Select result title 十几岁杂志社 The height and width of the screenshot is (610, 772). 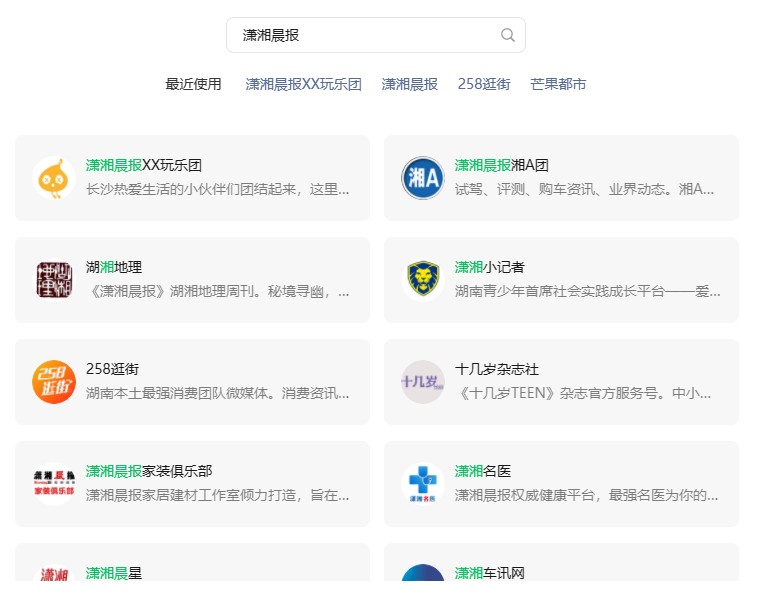[x=496, y=369]
